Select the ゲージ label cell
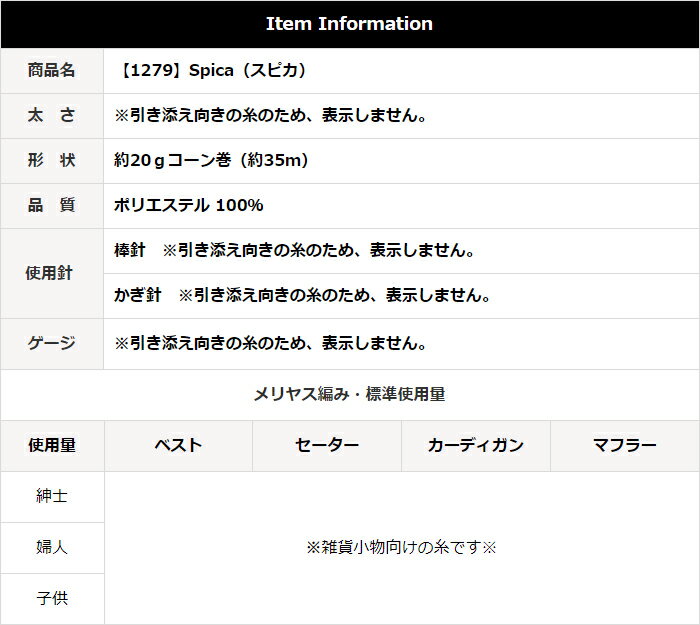This screenshot has width=700, height=625. coord(52,344)
